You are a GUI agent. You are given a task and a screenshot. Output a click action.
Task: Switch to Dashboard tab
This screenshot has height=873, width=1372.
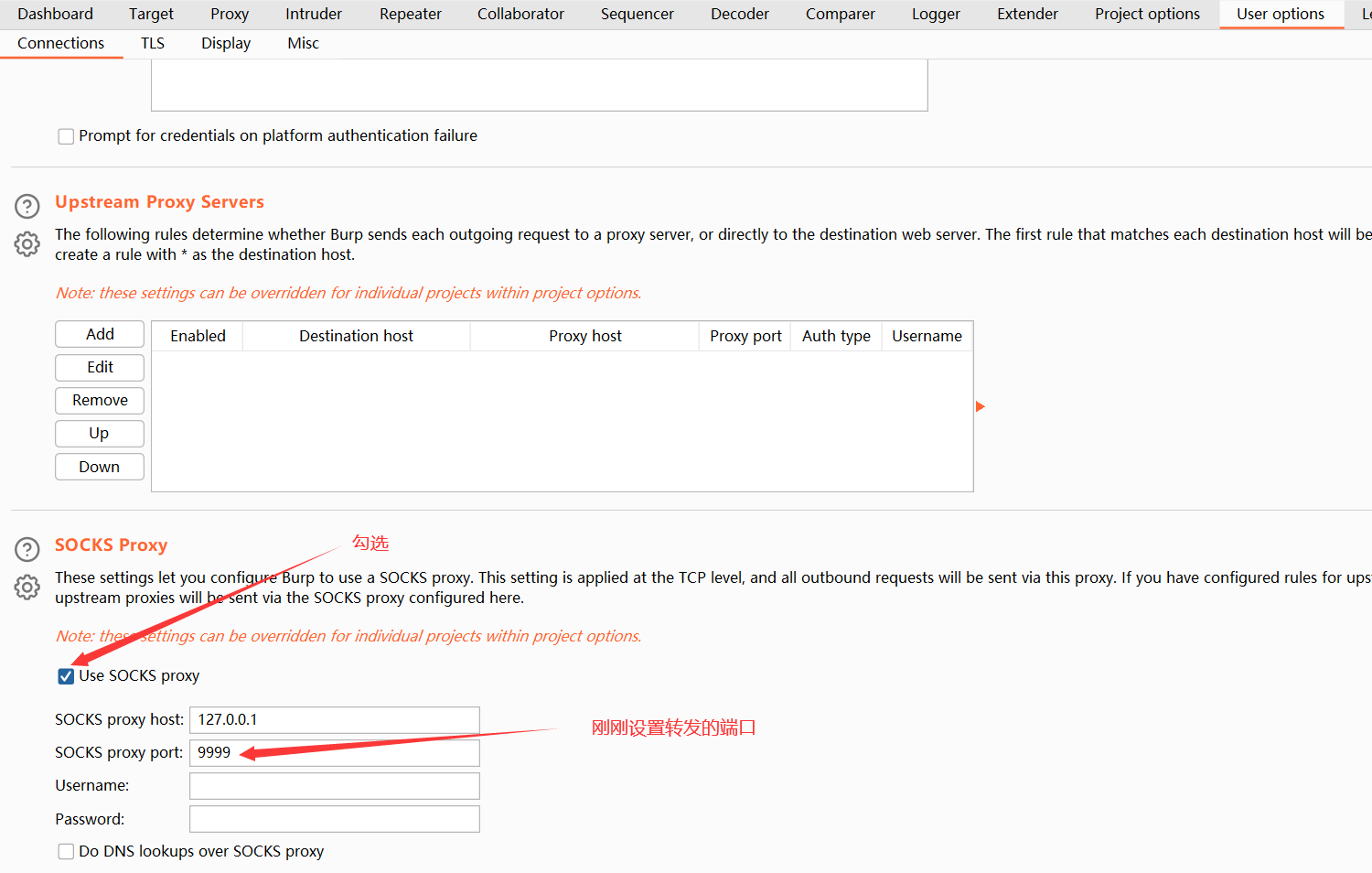(x=55, y=14)
